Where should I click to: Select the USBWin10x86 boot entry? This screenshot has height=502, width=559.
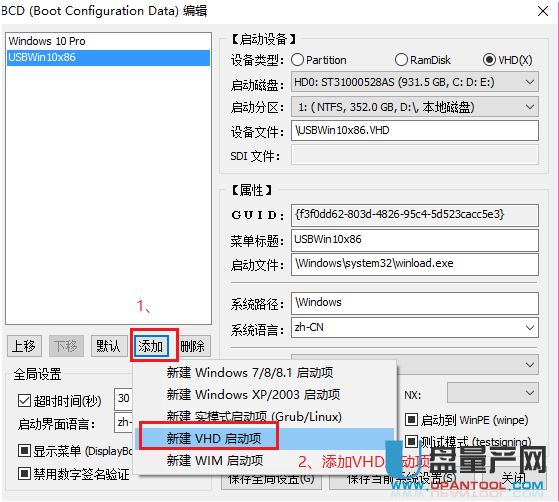point(108,57)
